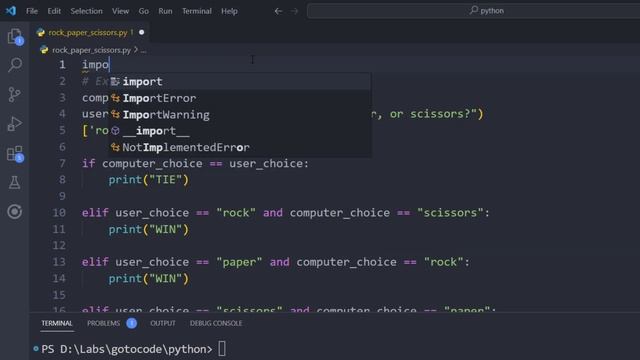
Task: Choose 'ImportError' suggestion
Action: tap(240, 98)
